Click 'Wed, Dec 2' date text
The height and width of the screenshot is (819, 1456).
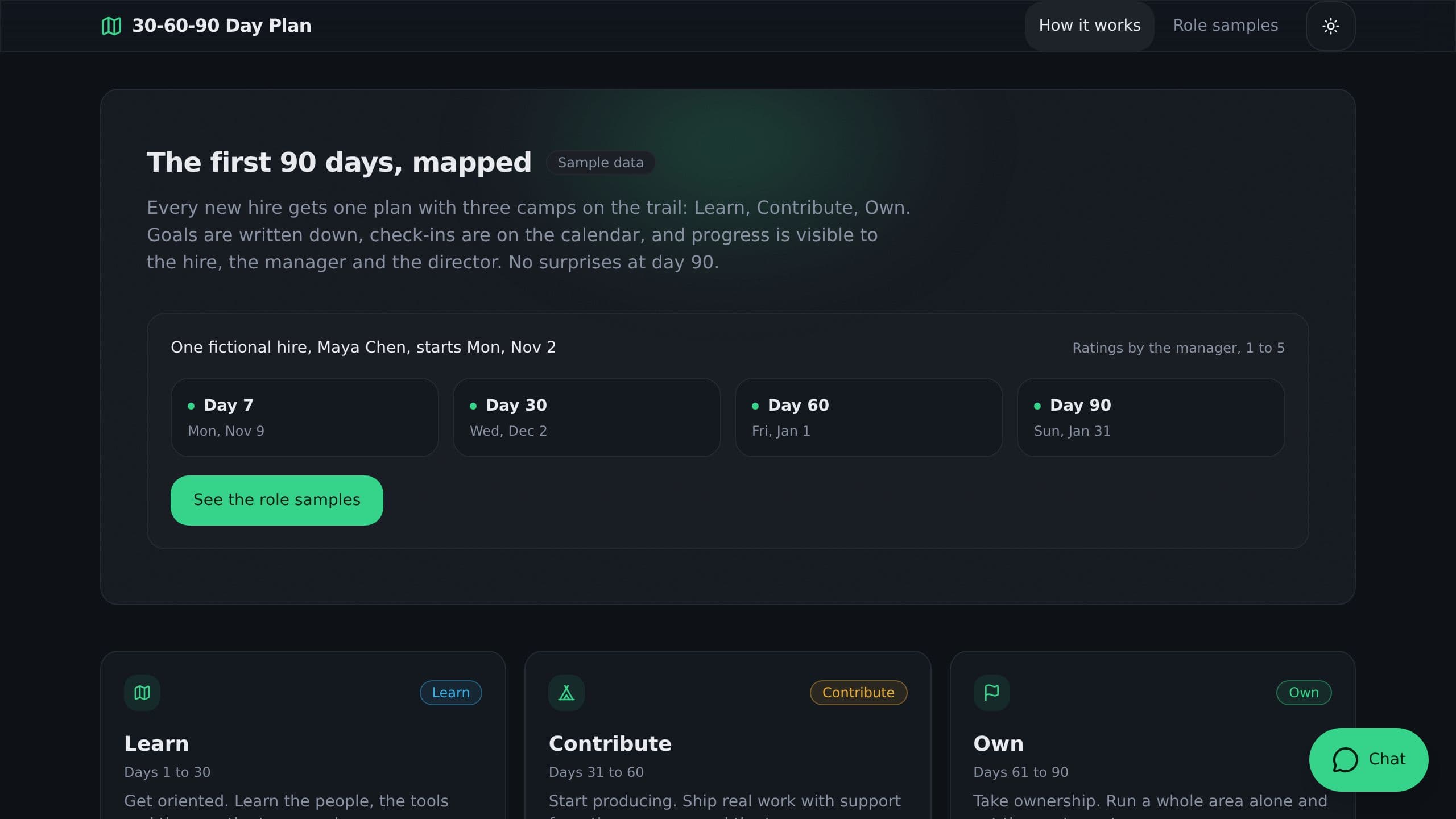coord(508,431)
